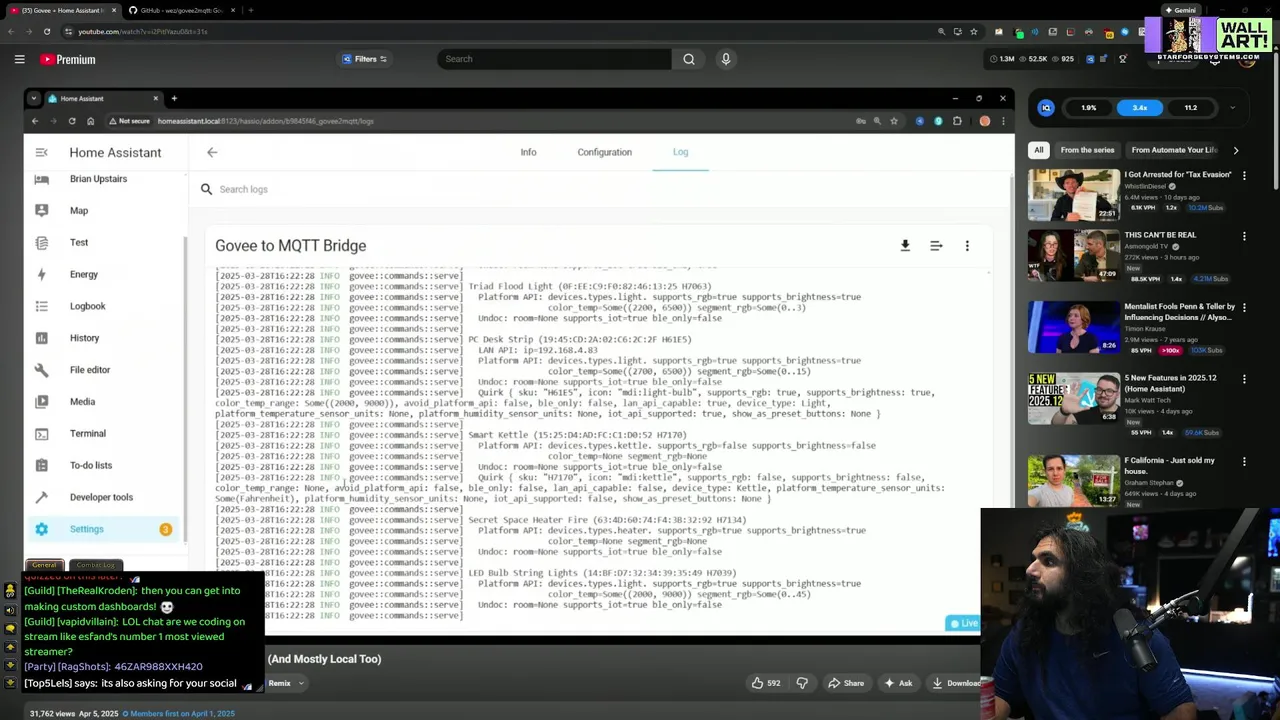1280x720 pixels.
Task: Open Settings in Home Assistant sidebar
Action: [104, 529]
